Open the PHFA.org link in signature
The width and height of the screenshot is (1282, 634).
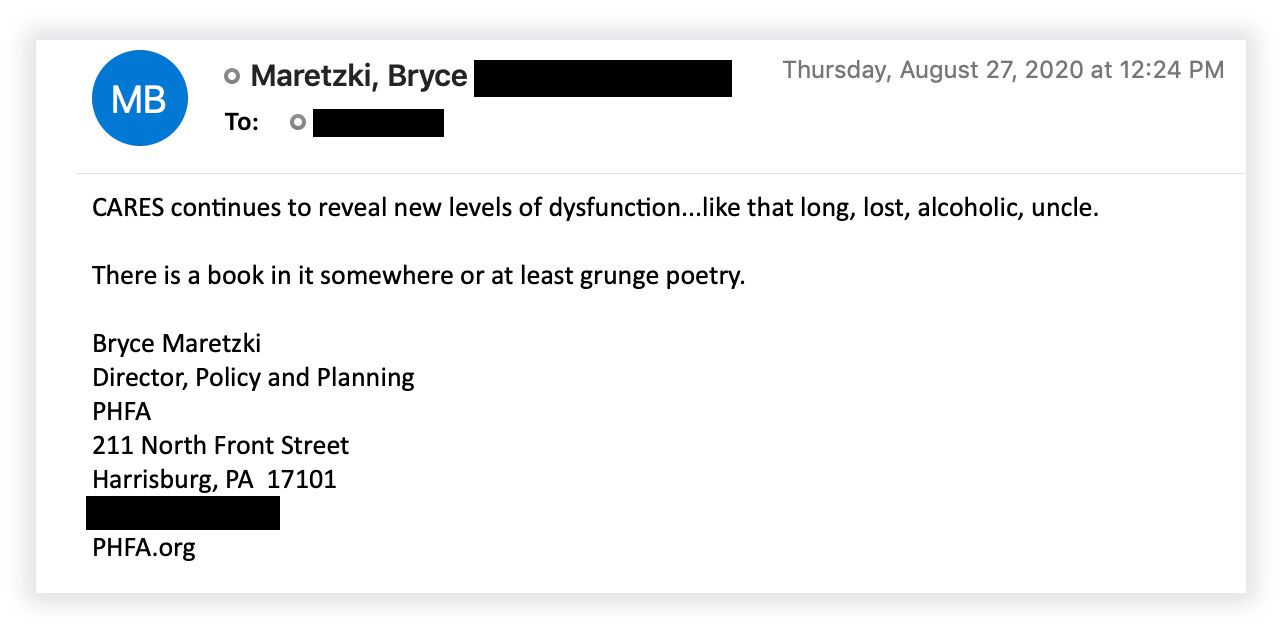click(144, 547)
